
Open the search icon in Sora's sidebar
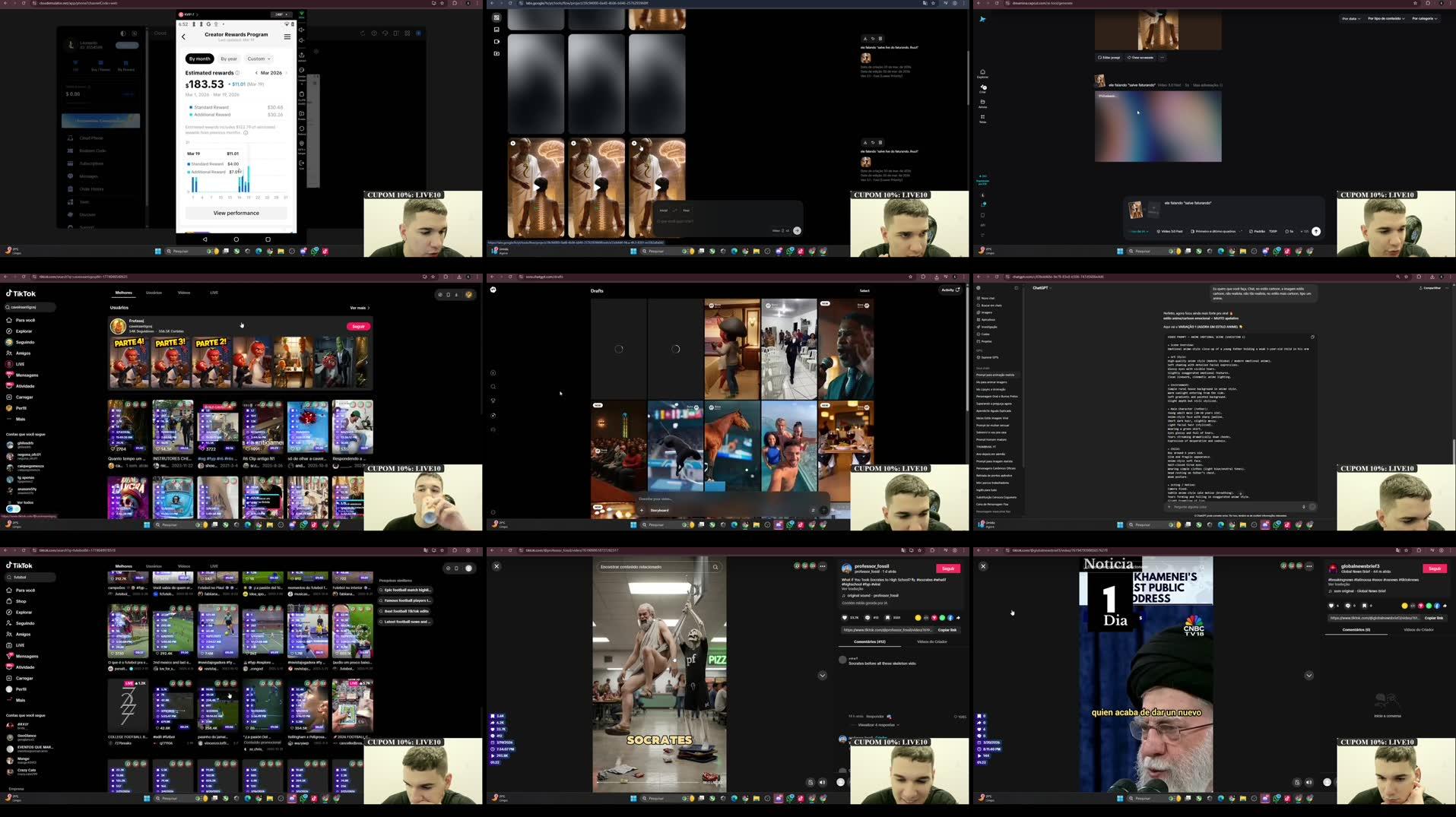pos(493,386)
